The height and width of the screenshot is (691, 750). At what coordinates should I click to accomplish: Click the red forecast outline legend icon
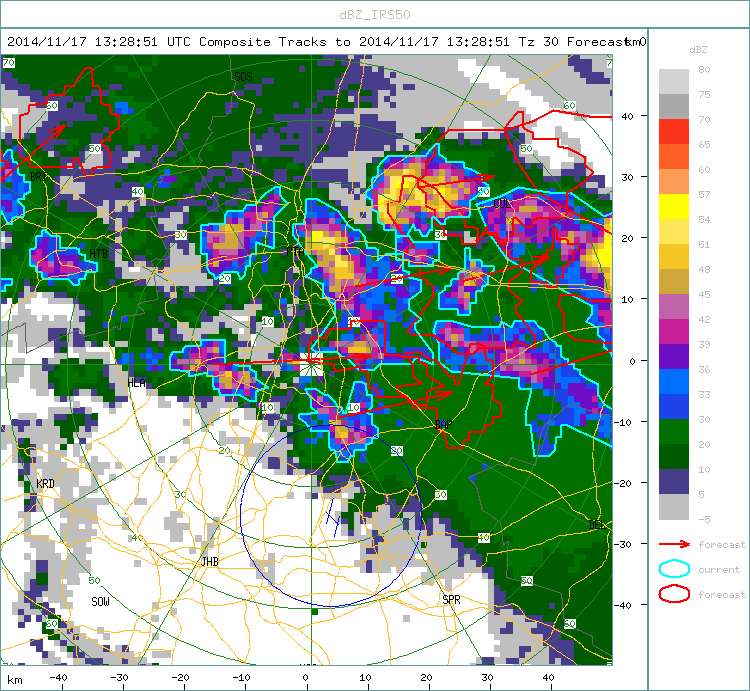(674, 594)
